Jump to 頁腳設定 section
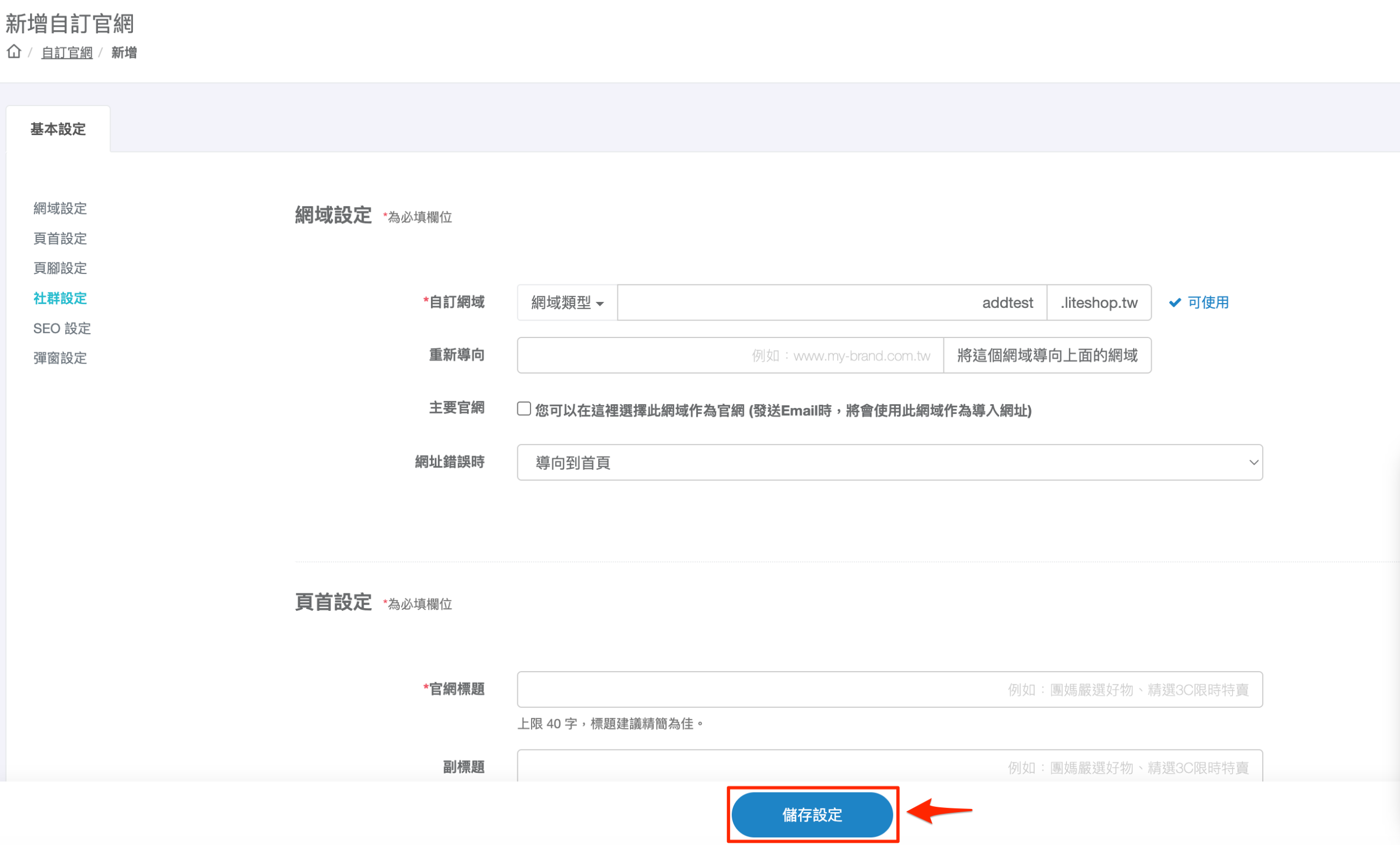The width and height of the screenshot is (1400, 845). [x=60, y=268]
